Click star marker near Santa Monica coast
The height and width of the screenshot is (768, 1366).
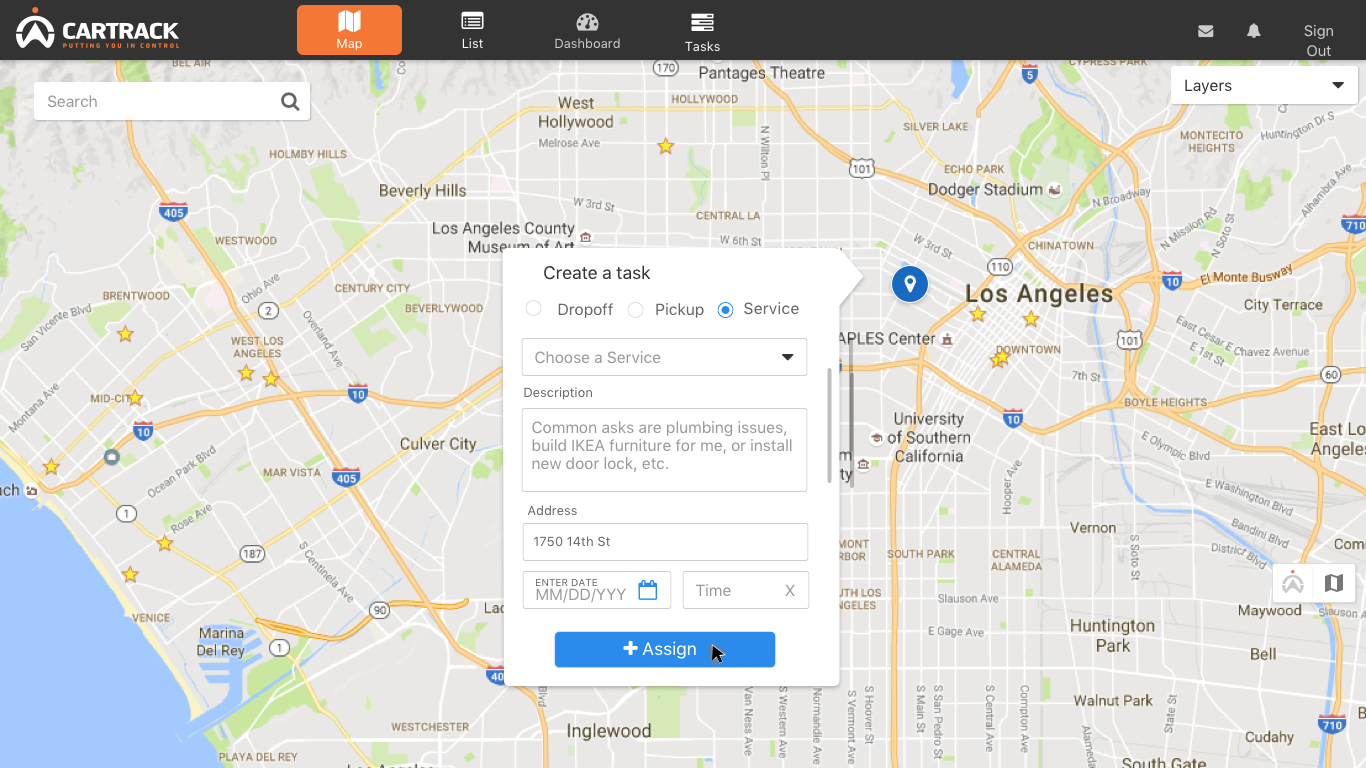[x=51, y=467]
